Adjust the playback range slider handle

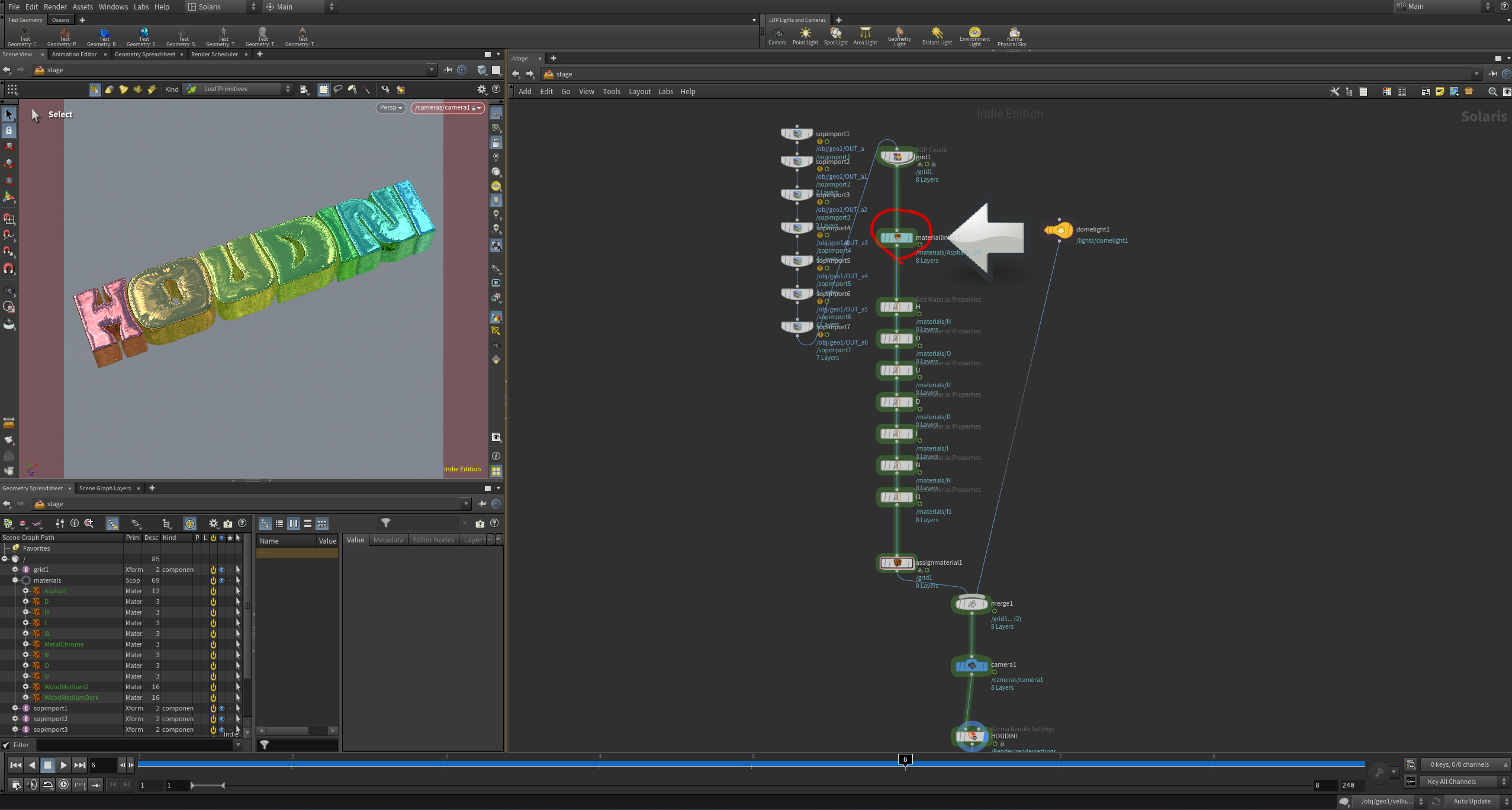tap(207, 786)
